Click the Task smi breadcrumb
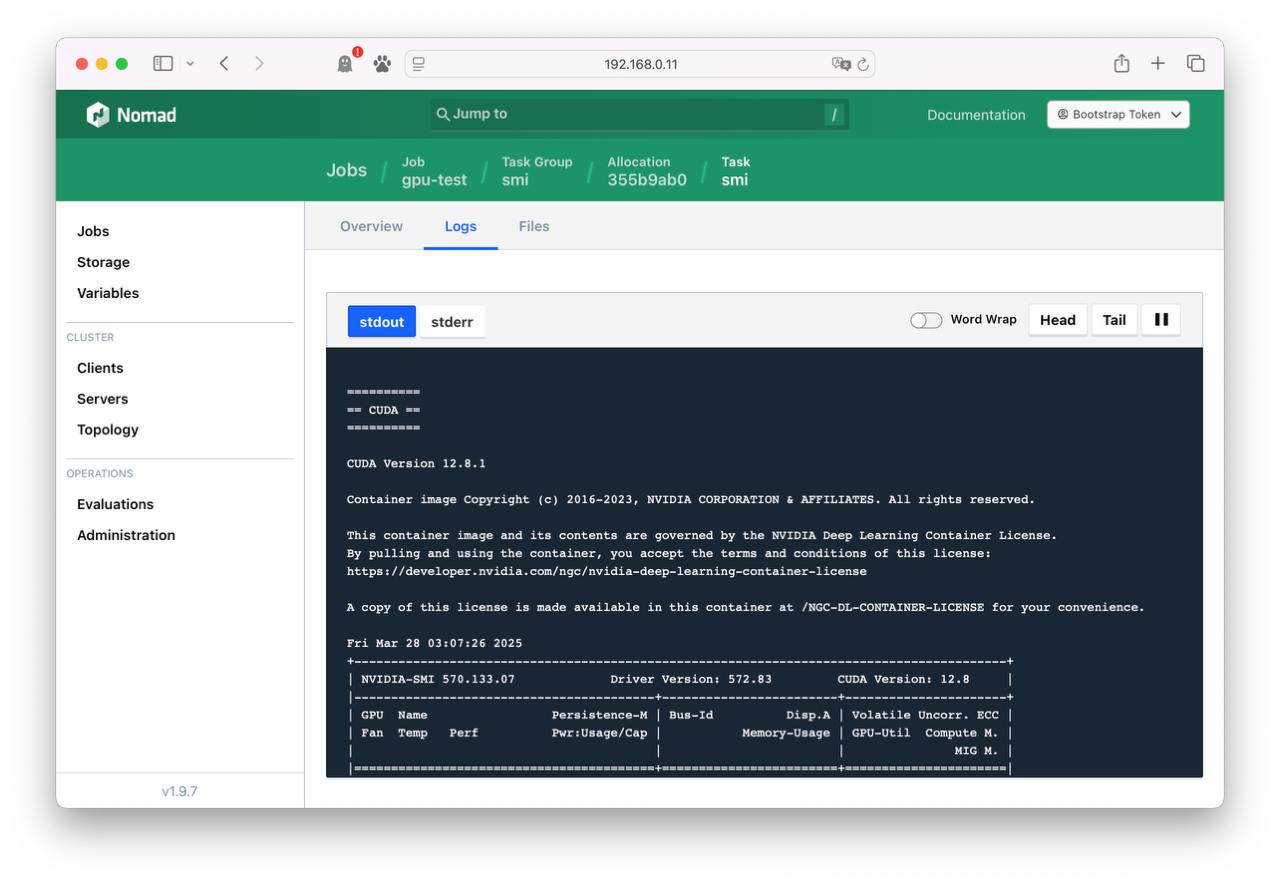 tap(735, 171)
